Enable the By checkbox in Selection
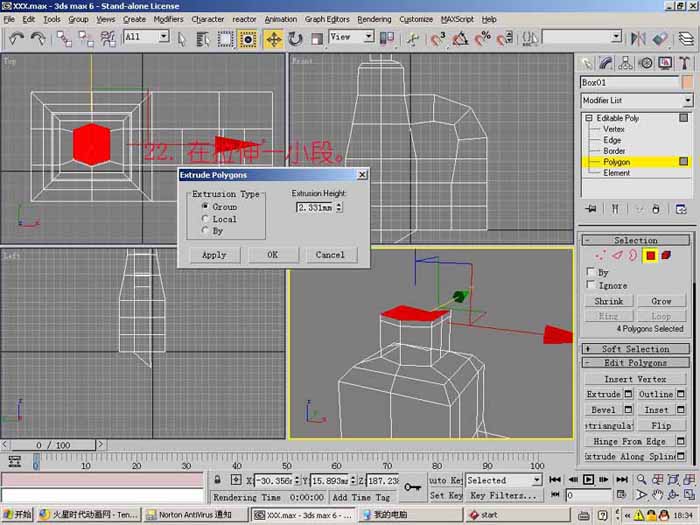700x525 pixels. click(591, 272)
